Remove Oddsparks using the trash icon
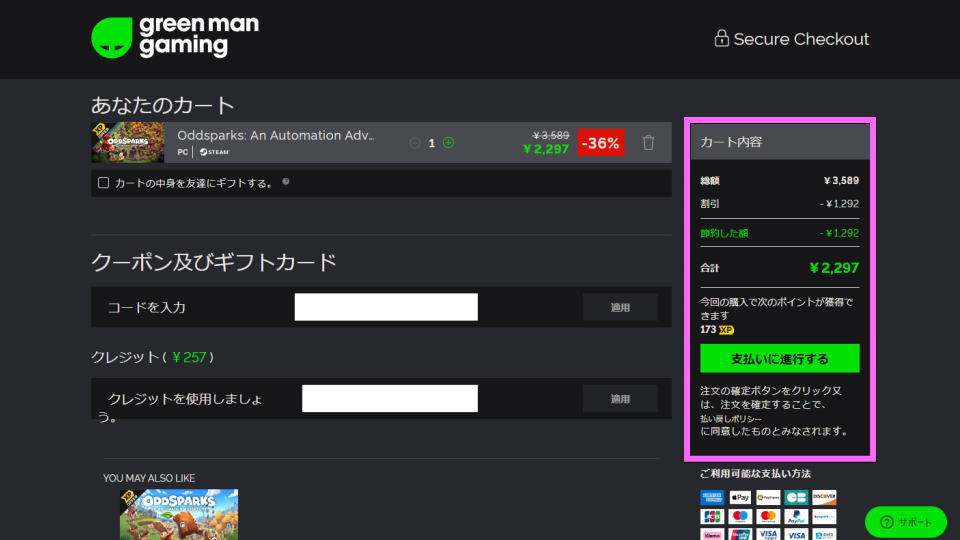Screen dimensions: 960x540 pyautogui.click(x=648, y=142)
